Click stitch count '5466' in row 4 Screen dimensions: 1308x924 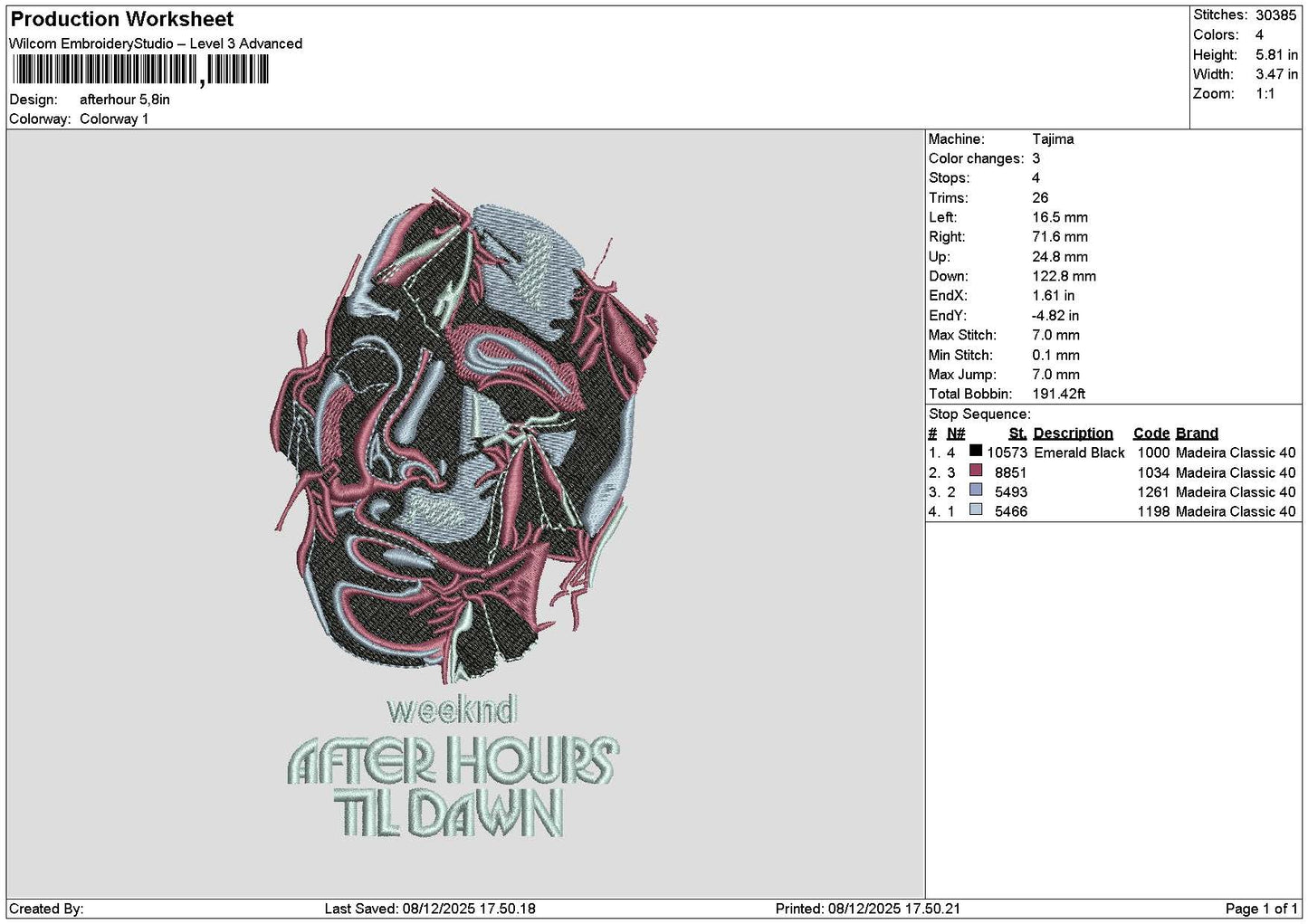pyautogui.click(x=1010, y=511)
